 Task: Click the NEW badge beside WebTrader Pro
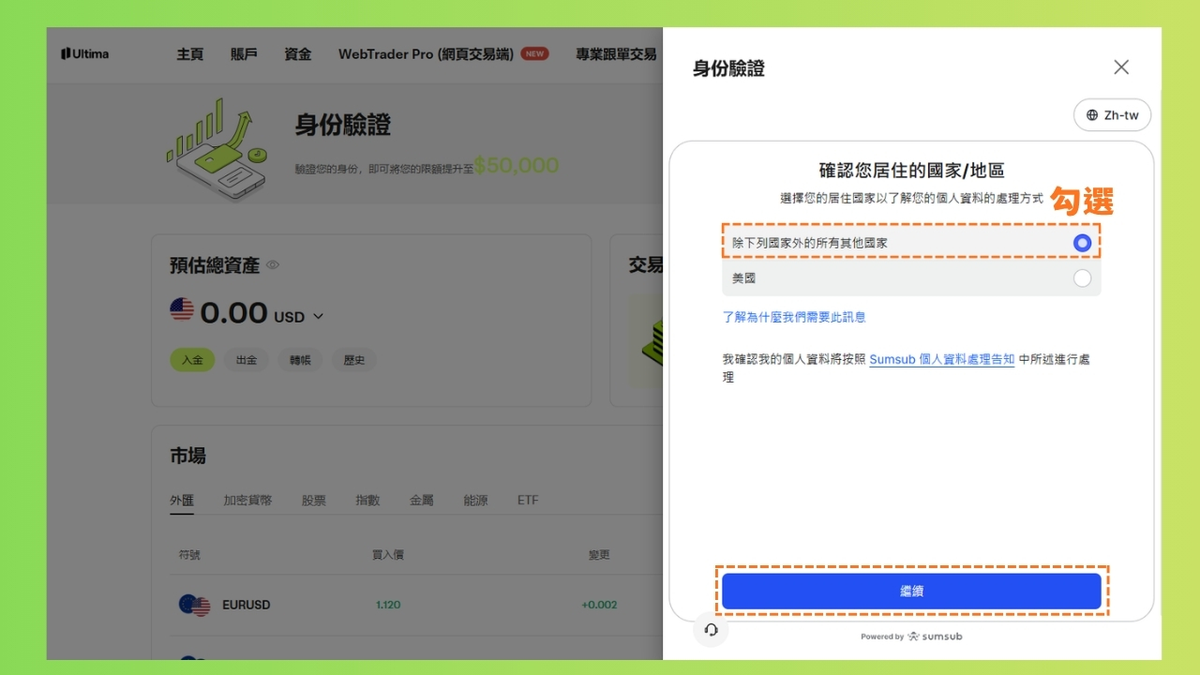click(535, 54)
